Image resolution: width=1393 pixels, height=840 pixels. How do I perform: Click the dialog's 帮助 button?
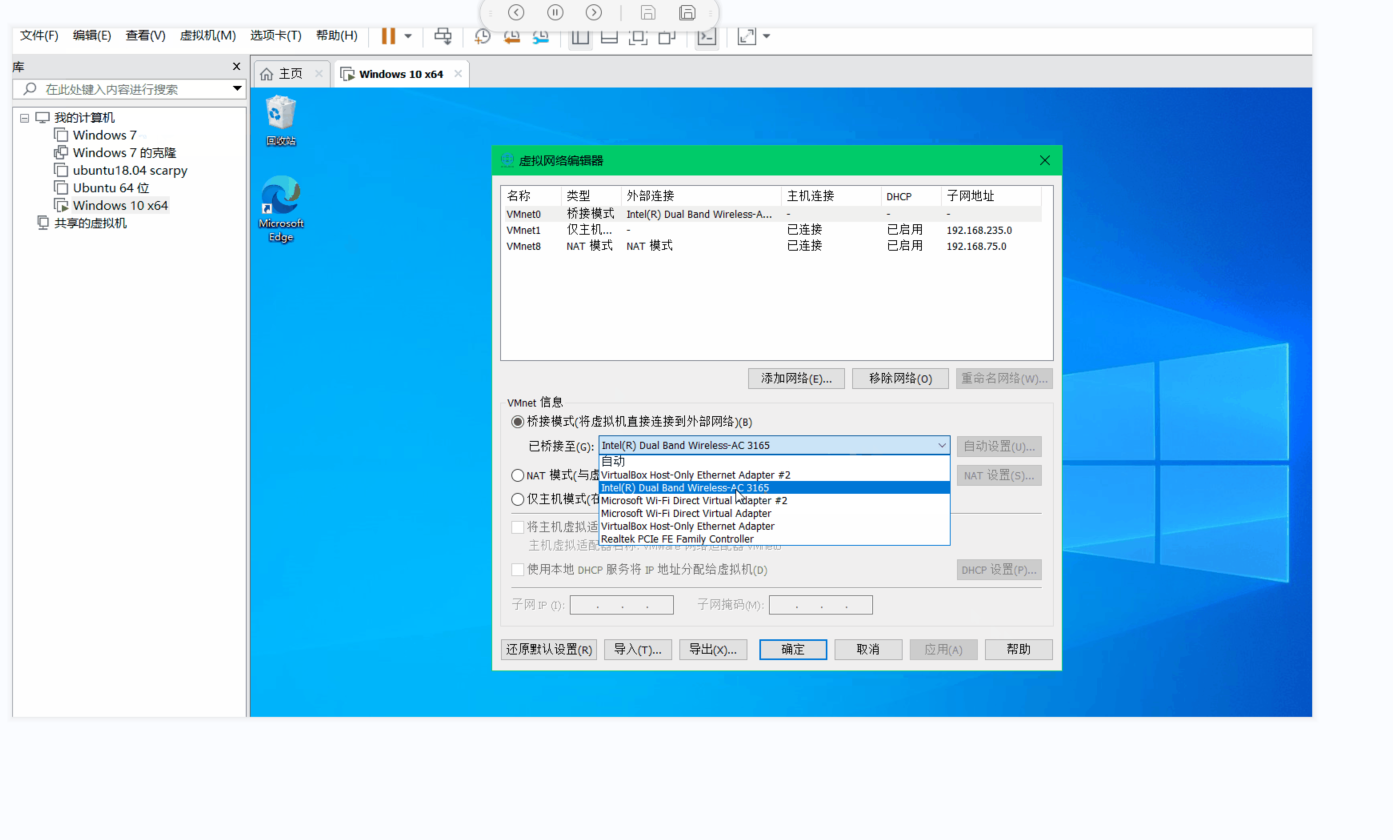point(1019,649)
